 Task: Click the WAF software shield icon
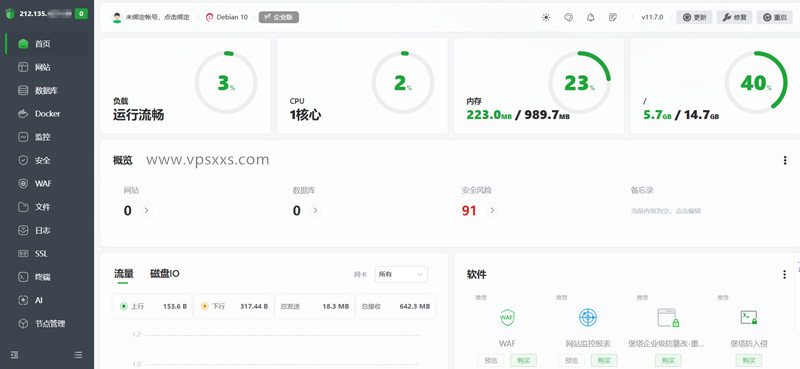click(507, 317)
